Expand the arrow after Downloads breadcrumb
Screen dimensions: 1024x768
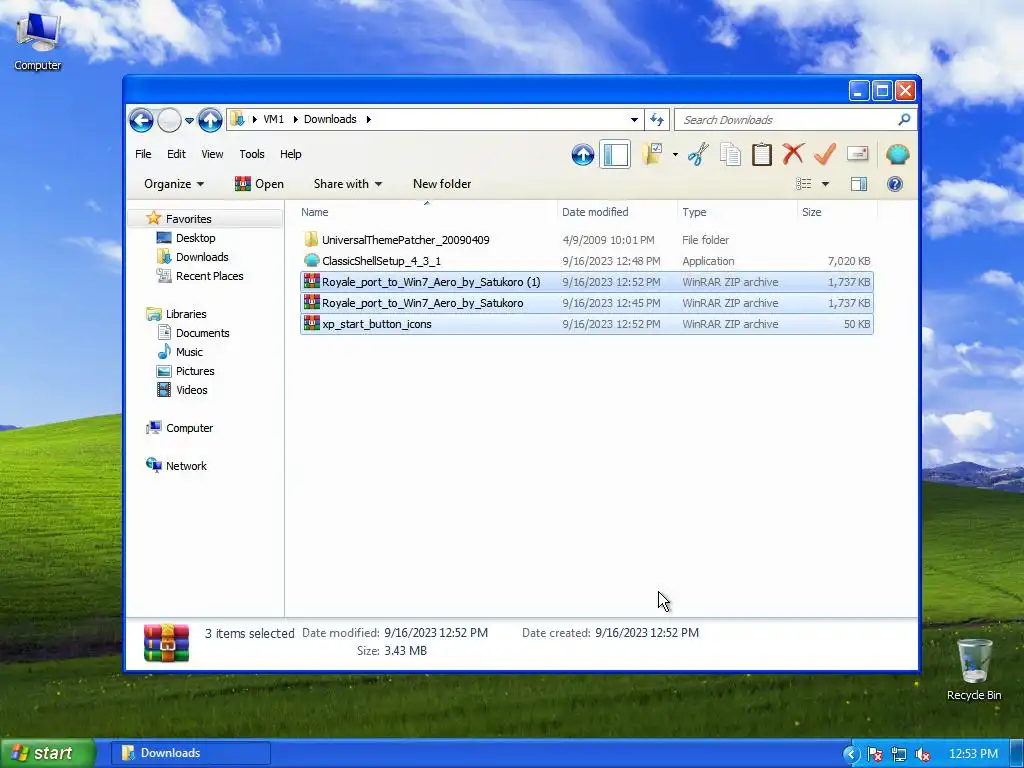(x=368, y=120)
